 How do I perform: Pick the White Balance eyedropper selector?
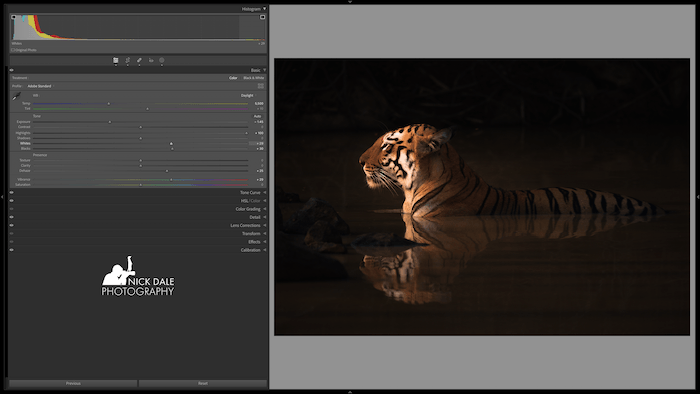[17, 96]
